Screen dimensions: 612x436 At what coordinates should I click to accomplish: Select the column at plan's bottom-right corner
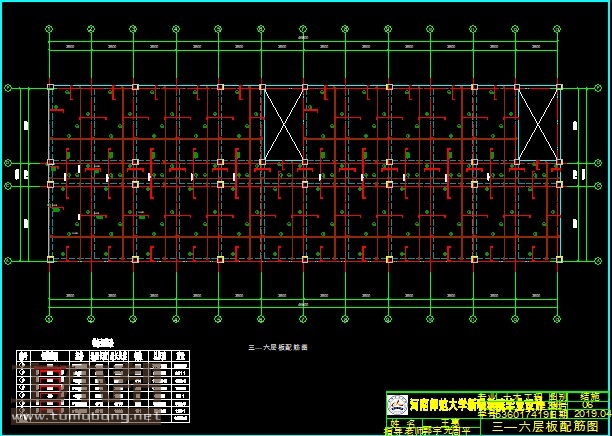[x=557, y=259]
